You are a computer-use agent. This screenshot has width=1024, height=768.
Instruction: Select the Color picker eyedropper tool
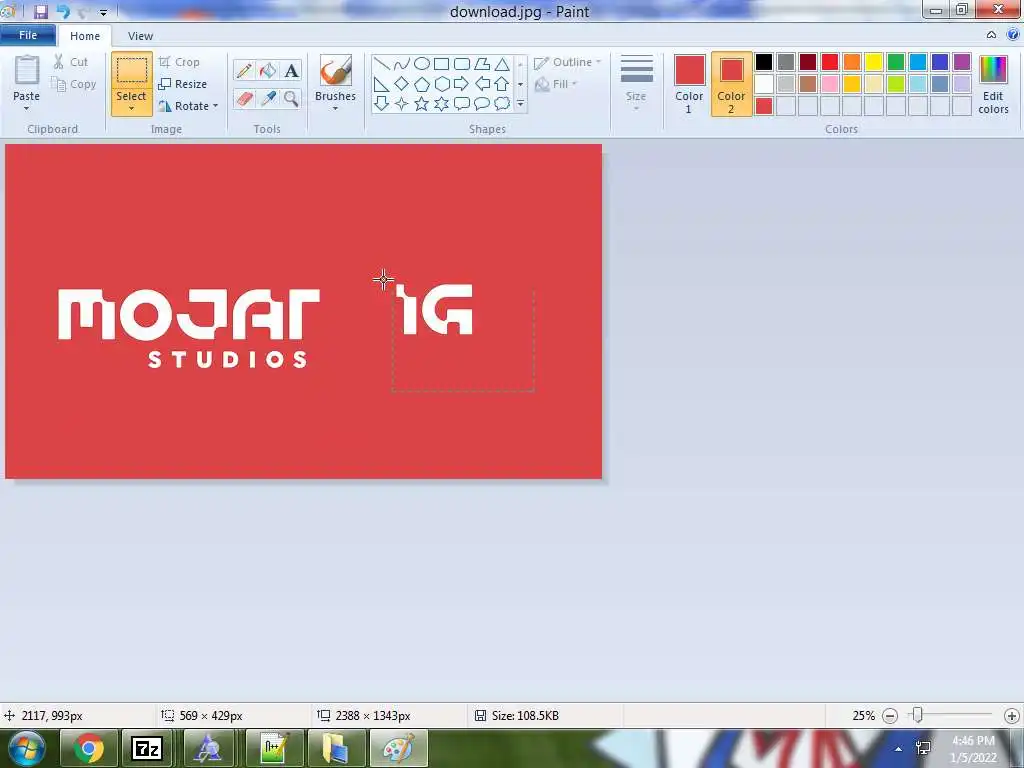[268, 99]
